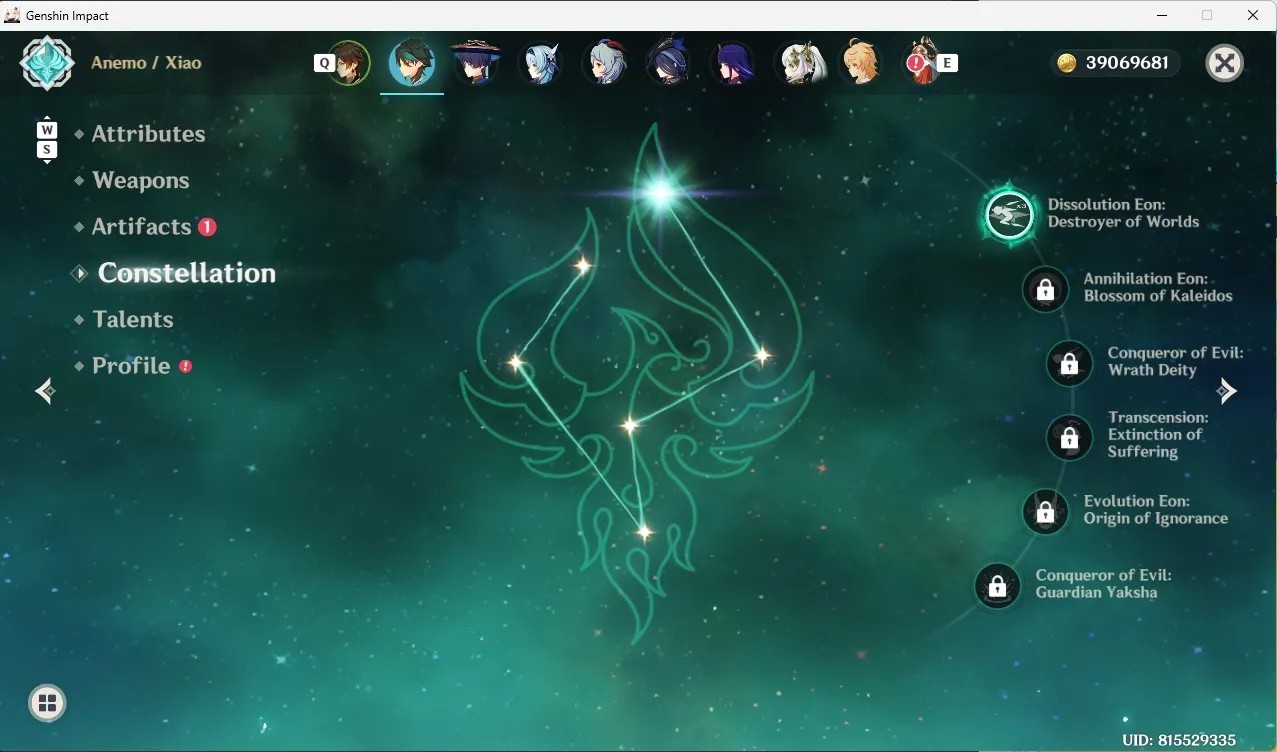Image resolution: width=1277 pixels, height=752 pixels.
Task: Click the locked Conqueror of Evil: Guardian Yaksha node
Action: [997, 586]
